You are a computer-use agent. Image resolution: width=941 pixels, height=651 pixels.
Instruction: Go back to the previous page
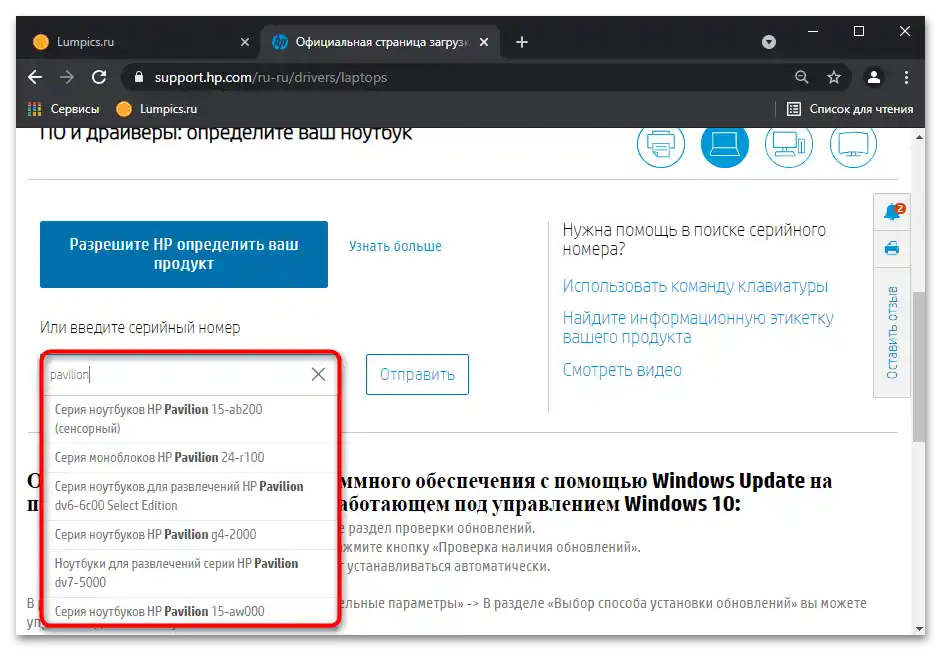[35, 77]
